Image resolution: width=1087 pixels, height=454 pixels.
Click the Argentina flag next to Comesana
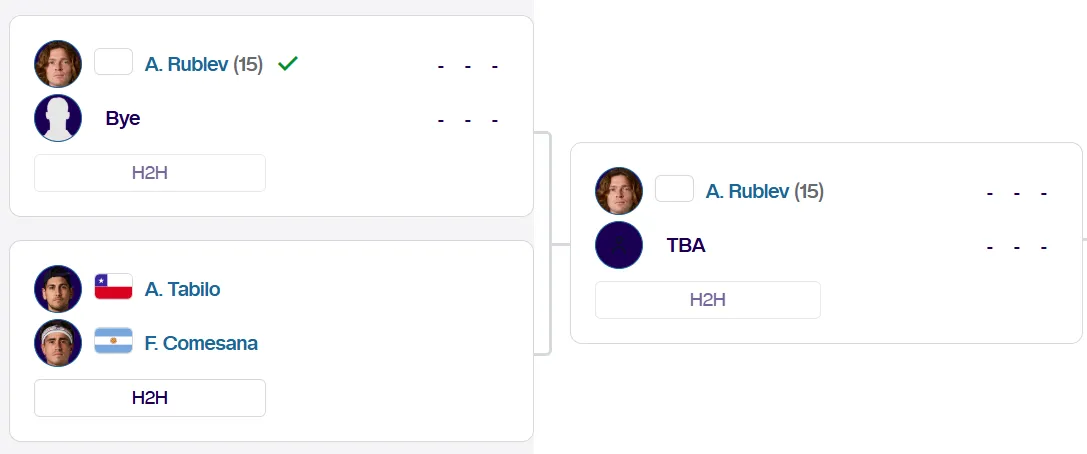coord(113,343)
